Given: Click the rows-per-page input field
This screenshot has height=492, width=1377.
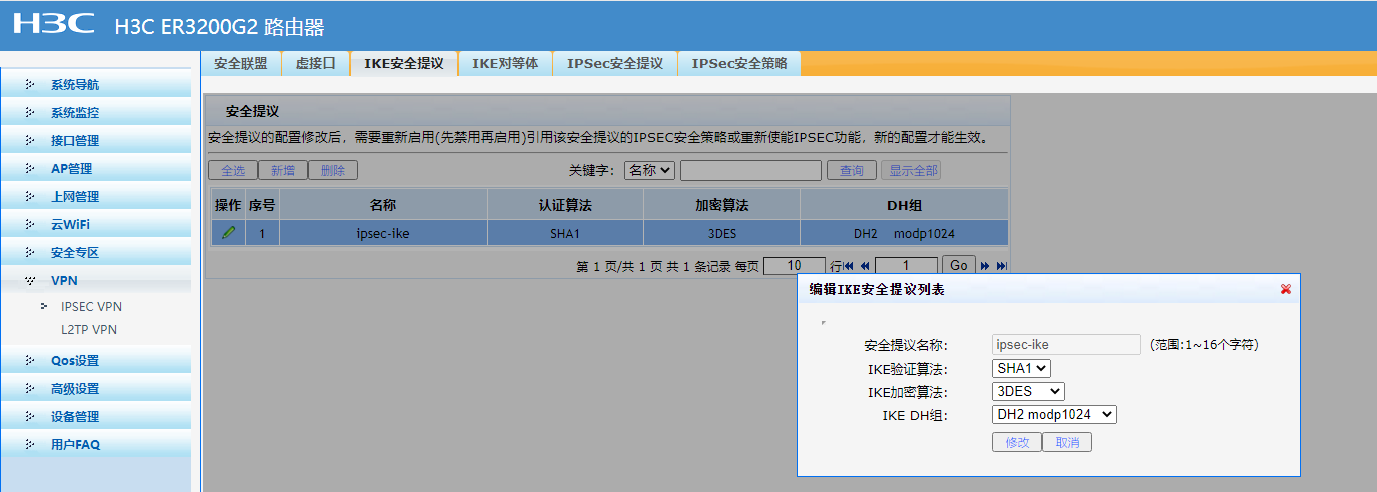Looking at the screenshot, I should 794,266.
